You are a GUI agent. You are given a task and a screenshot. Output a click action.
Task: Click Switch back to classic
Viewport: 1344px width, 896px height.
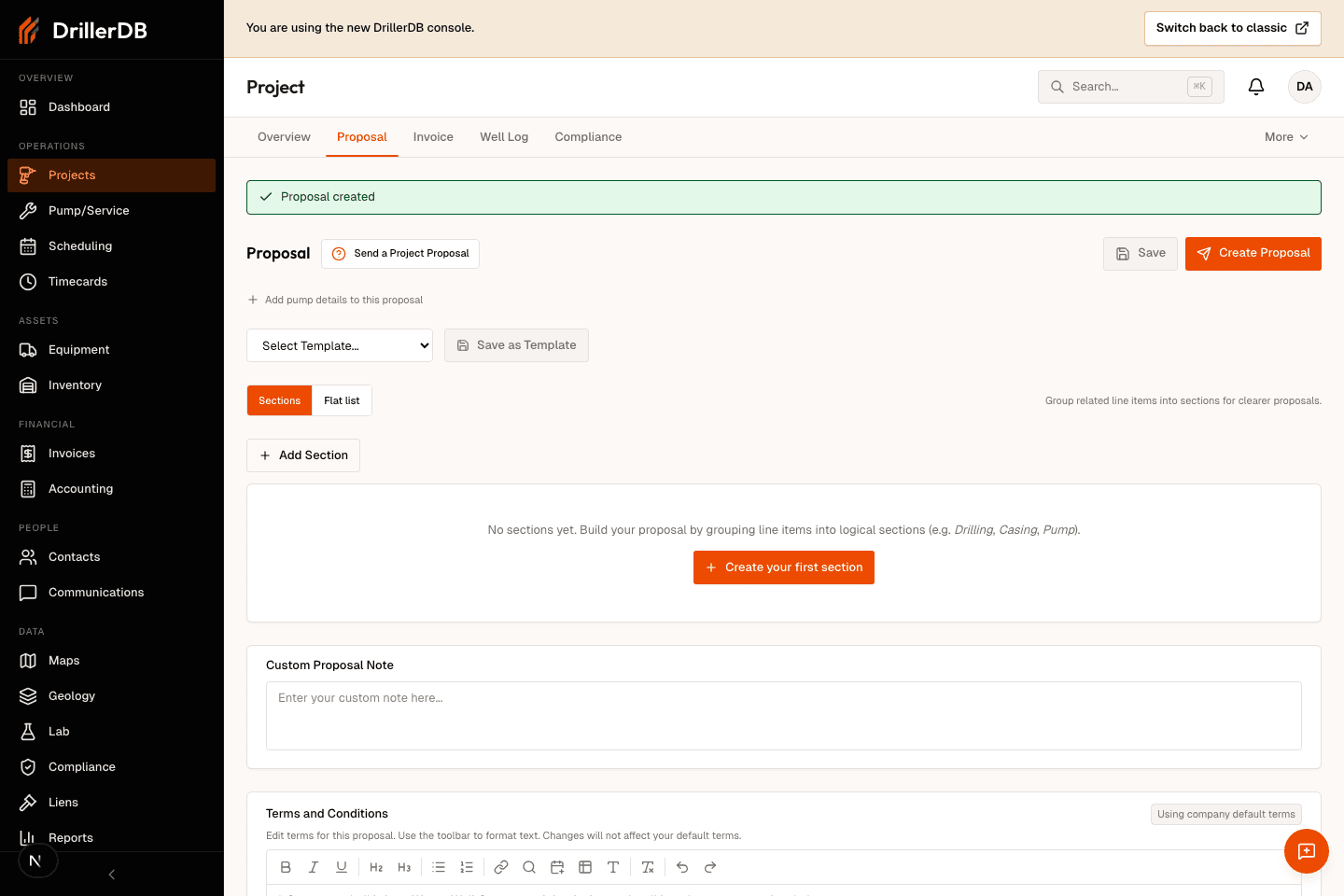[1233, 28]
